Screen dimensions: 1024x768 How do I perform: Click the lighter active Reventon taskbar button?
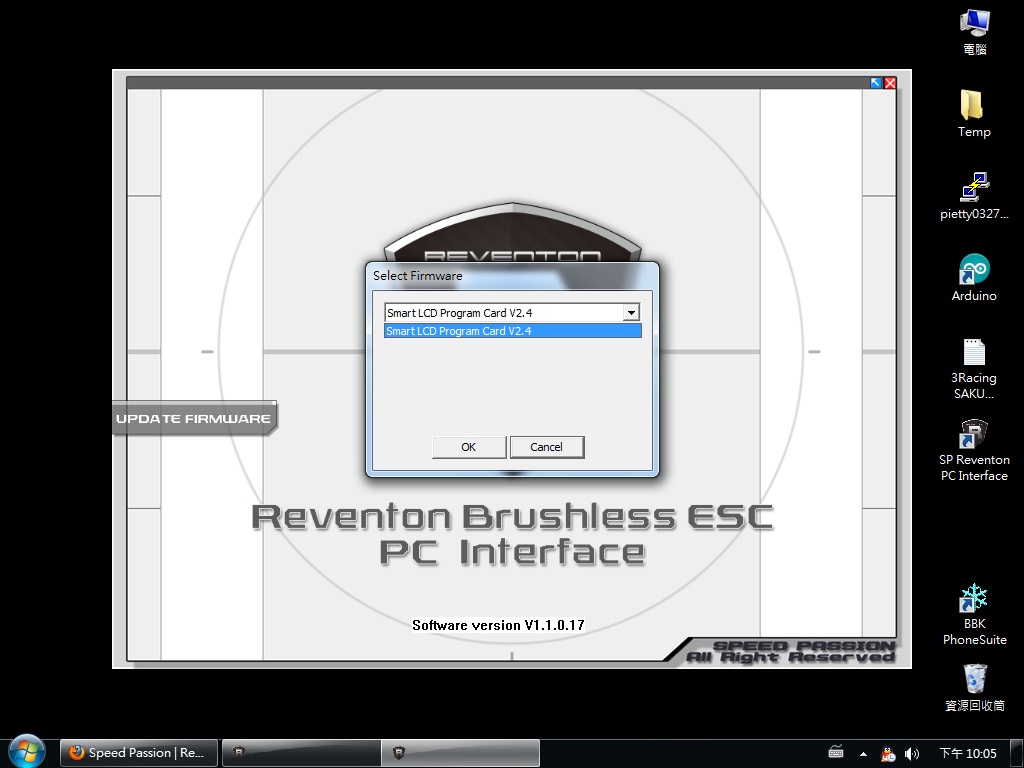point(460,753)
